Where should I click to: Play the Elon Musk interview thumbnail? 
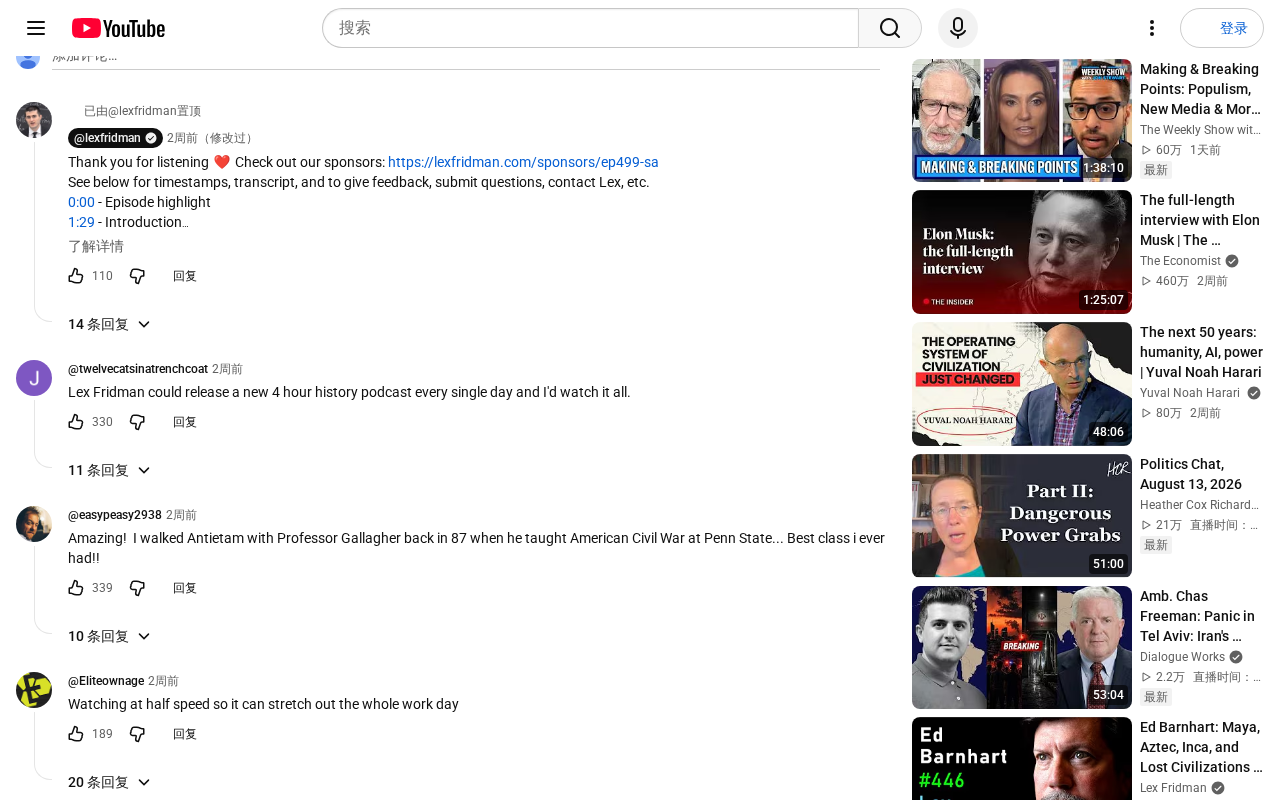tap(1022, 252)
